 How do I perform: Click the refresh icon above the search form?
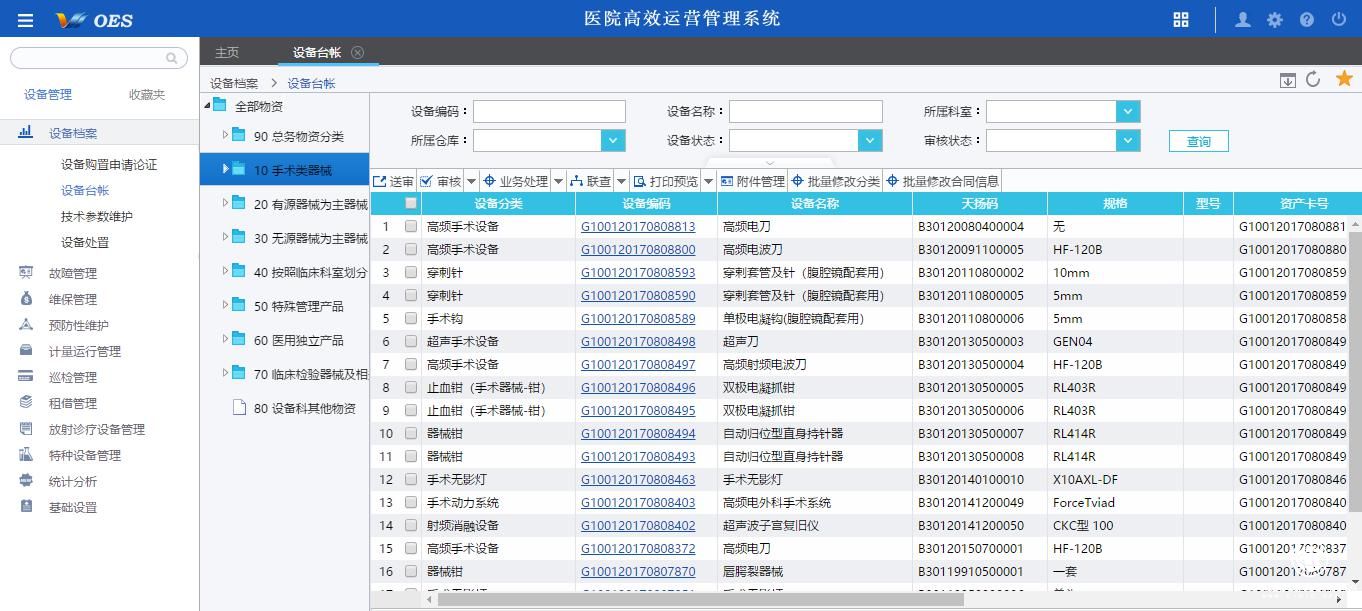click(1313, 79)
